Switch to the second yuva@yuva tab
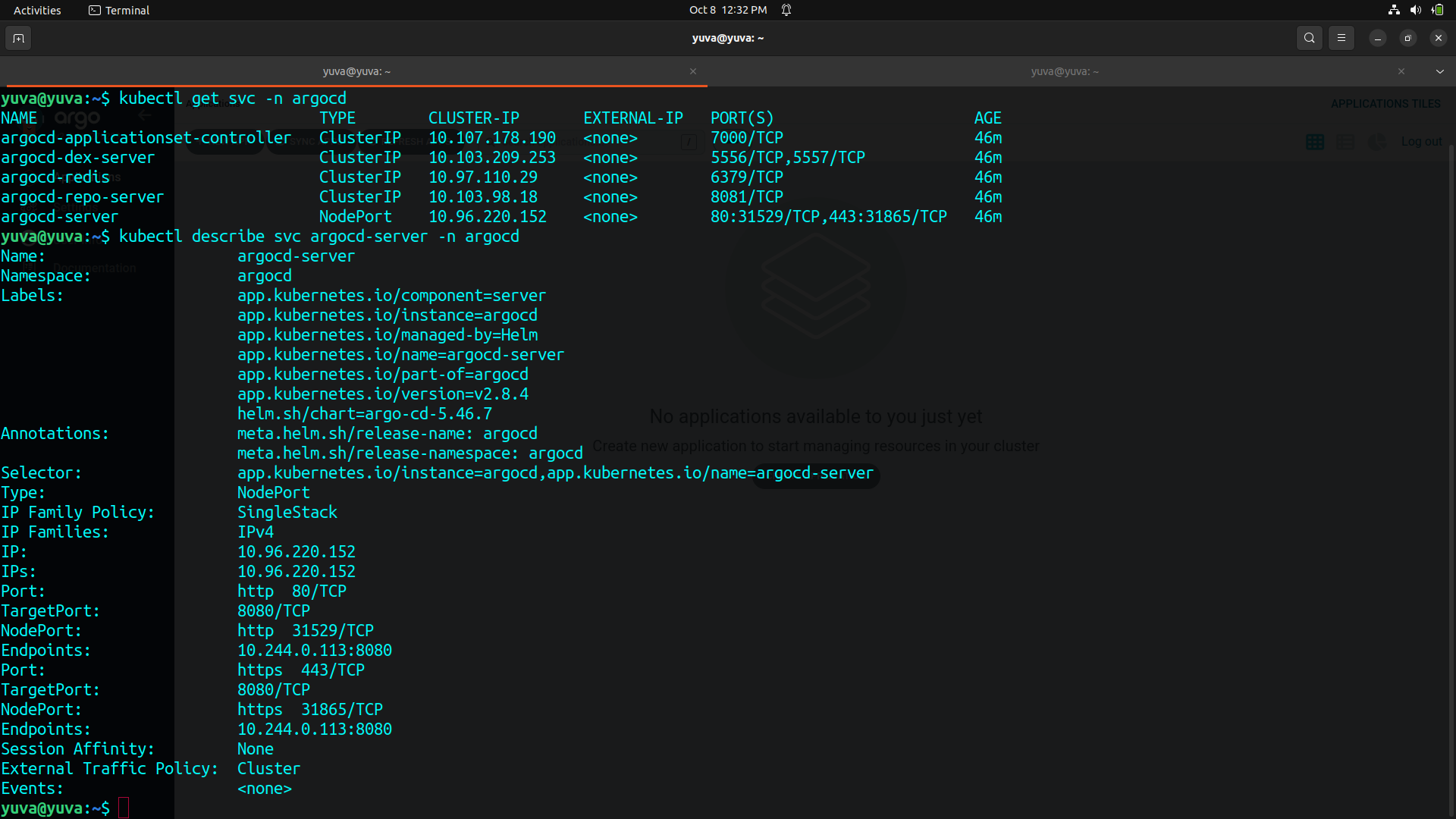This screenshot has height=819, width=1456. coord(1065,71)
